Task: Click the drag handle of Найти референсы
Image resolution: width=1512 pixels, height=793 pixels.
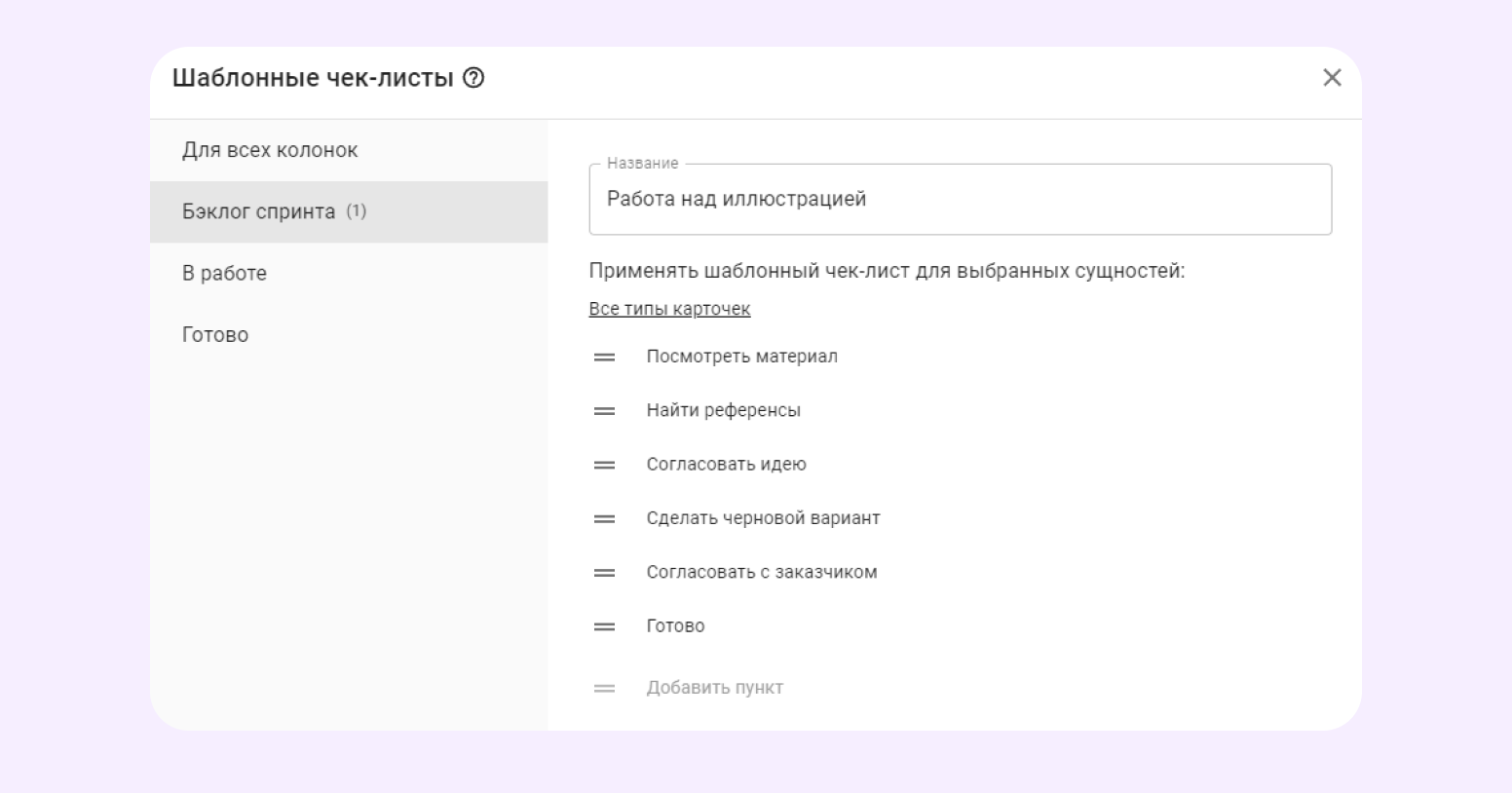Action: point(604,411)
